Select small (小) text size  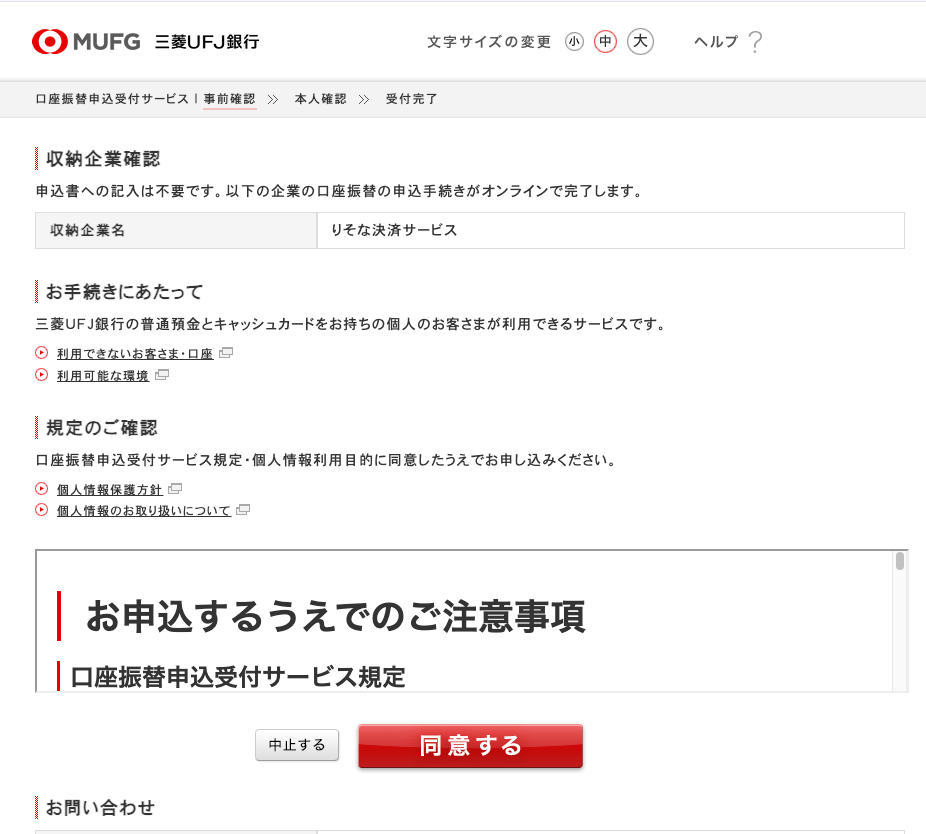(x=574, y=41)
